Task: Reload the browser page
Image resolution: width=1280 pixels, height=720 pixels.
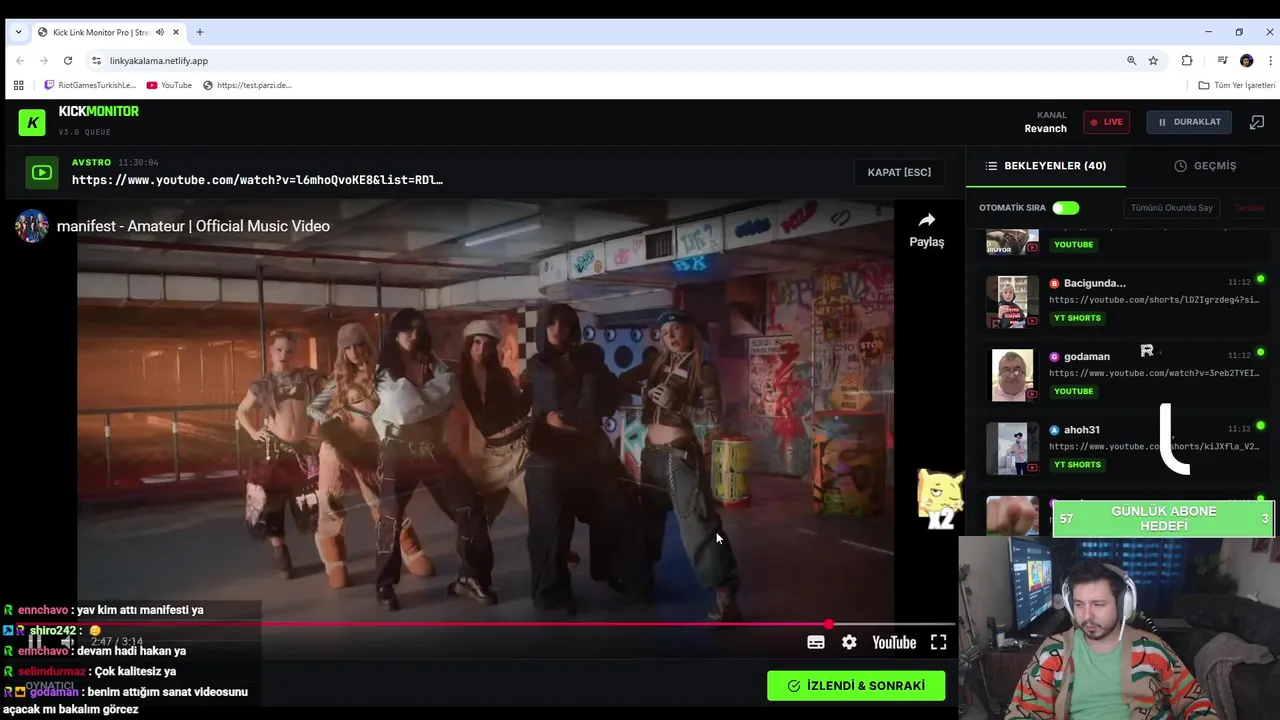Action: [68, 60]
